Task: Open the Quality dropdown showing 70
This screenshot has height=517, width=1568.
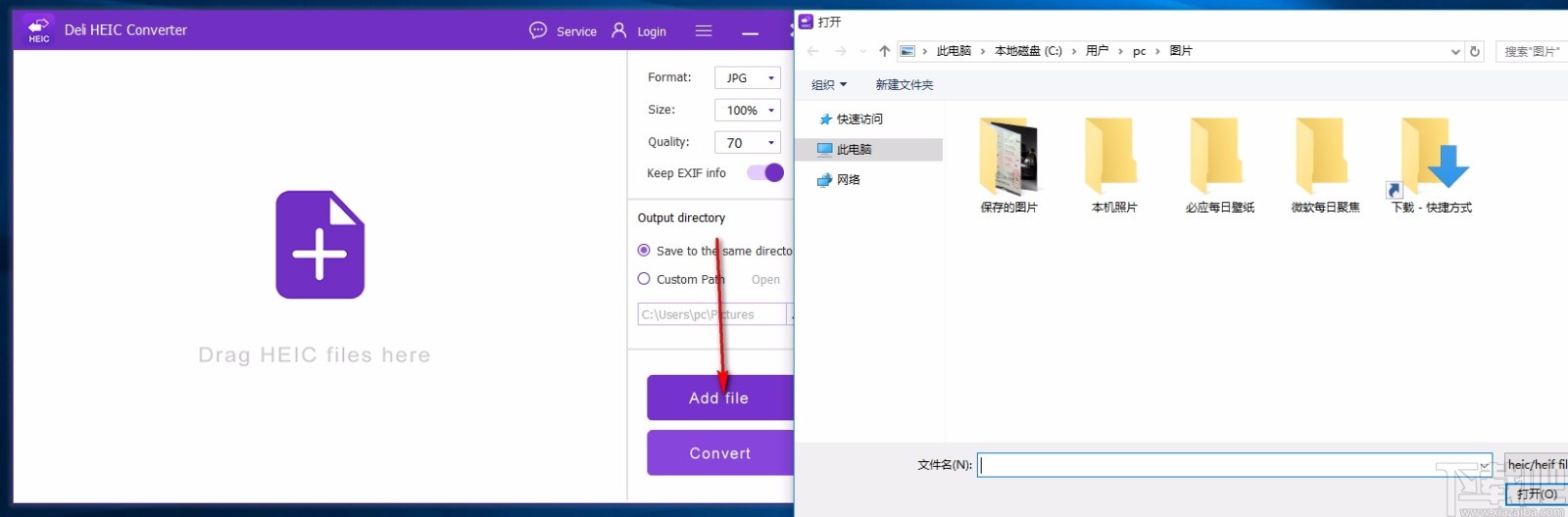Action: [x=748, y=142]
